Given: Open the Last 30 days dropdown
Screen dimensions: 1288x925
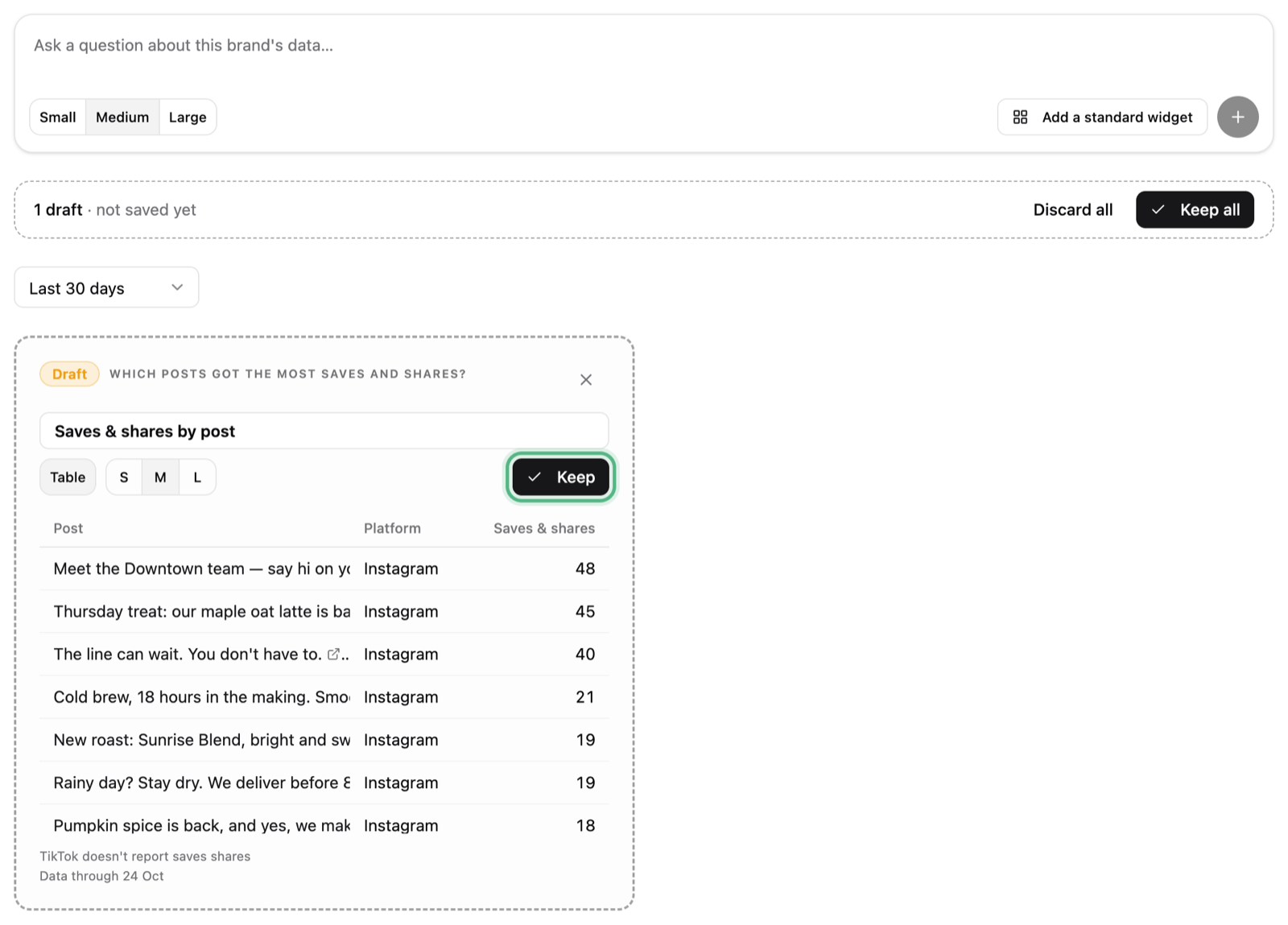Looking at the screenshot, I should pos(106,287).
